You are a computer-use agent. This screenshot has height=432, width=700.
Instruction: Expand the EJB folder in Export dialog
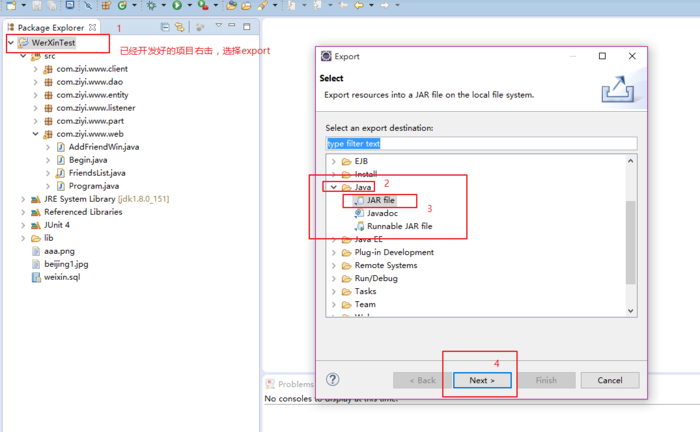tap(333, 161)
